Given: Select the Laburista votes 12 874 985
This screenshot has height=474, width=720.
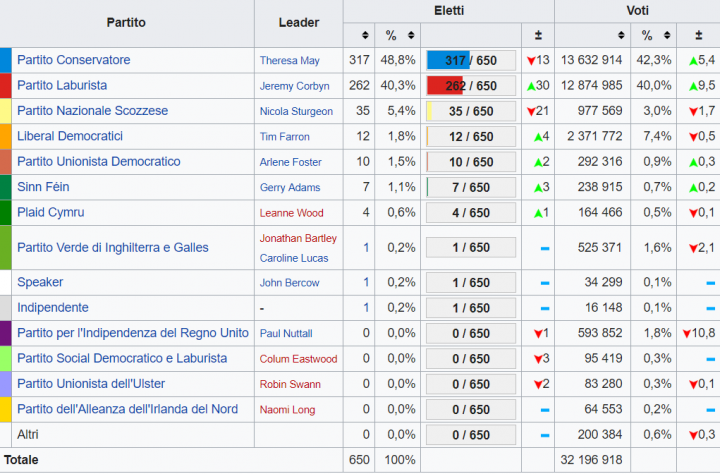Looking at the screenshot, I should pyautogui.click(x=591, y=85).
